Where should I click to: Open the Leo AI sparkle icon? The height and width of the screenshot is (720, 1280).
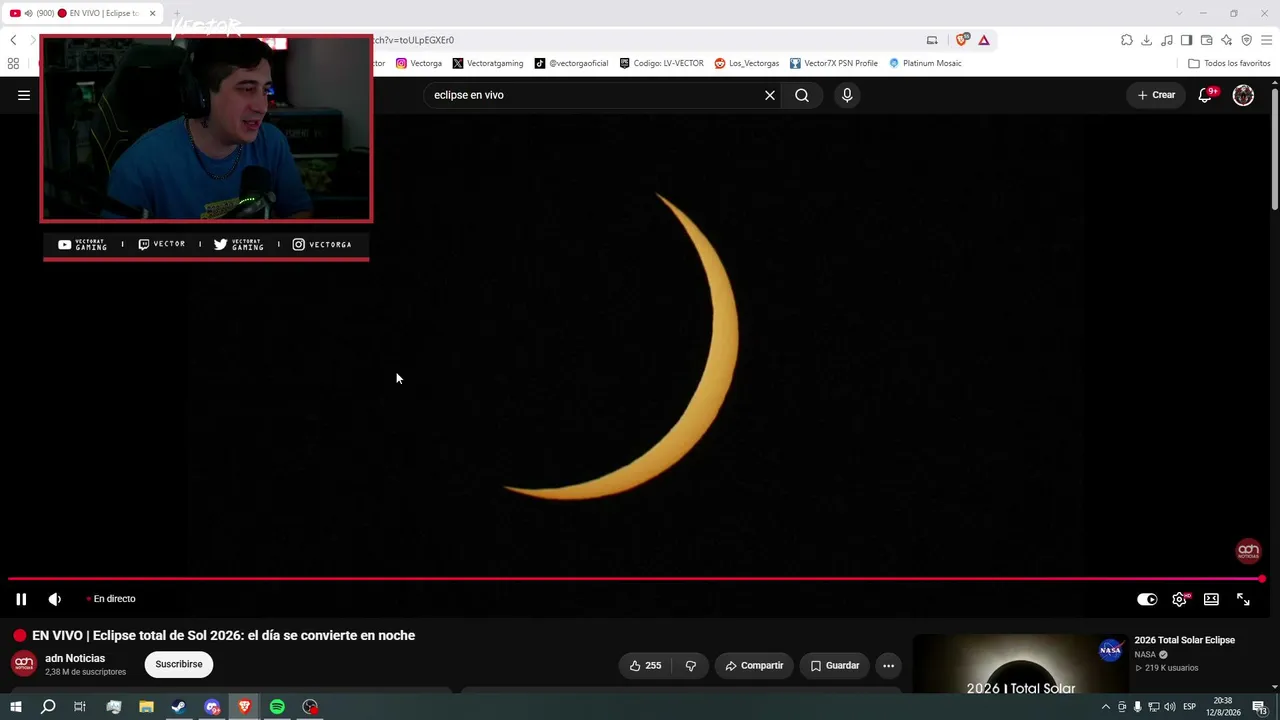coord(1227,40)
